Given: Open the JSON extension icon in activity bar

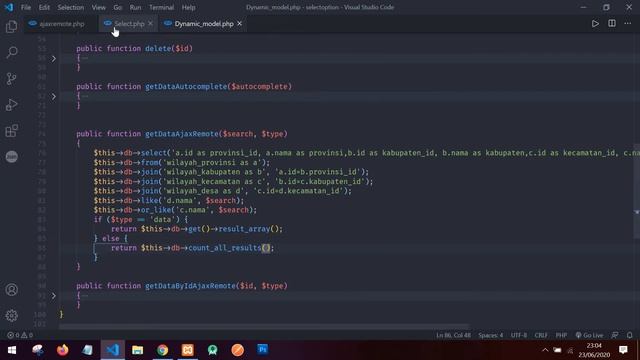Looking at the screenshot, I should (11, 157).
